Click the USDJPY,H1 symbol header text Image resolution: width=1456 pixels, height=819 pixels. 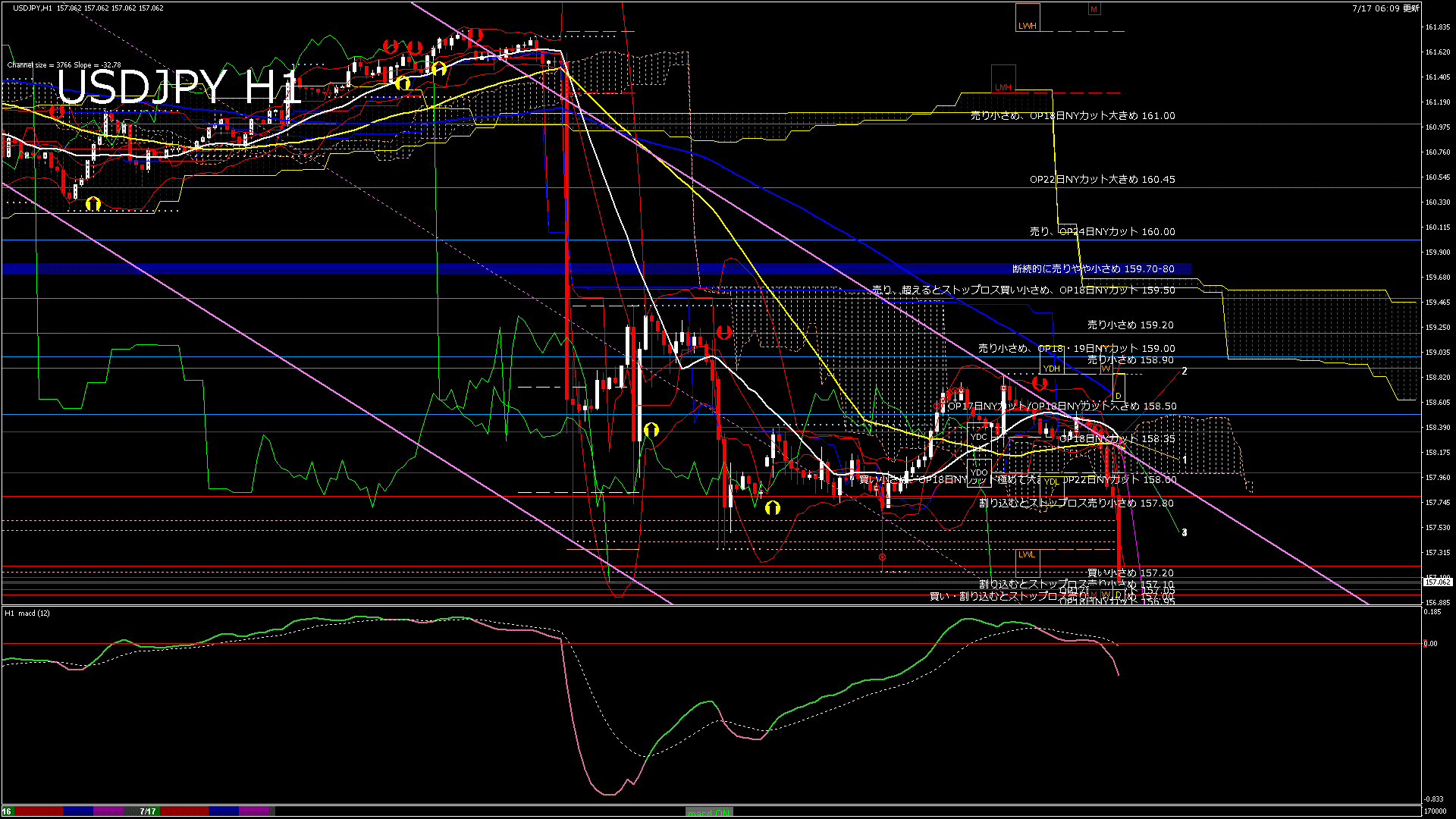(33, 8)
